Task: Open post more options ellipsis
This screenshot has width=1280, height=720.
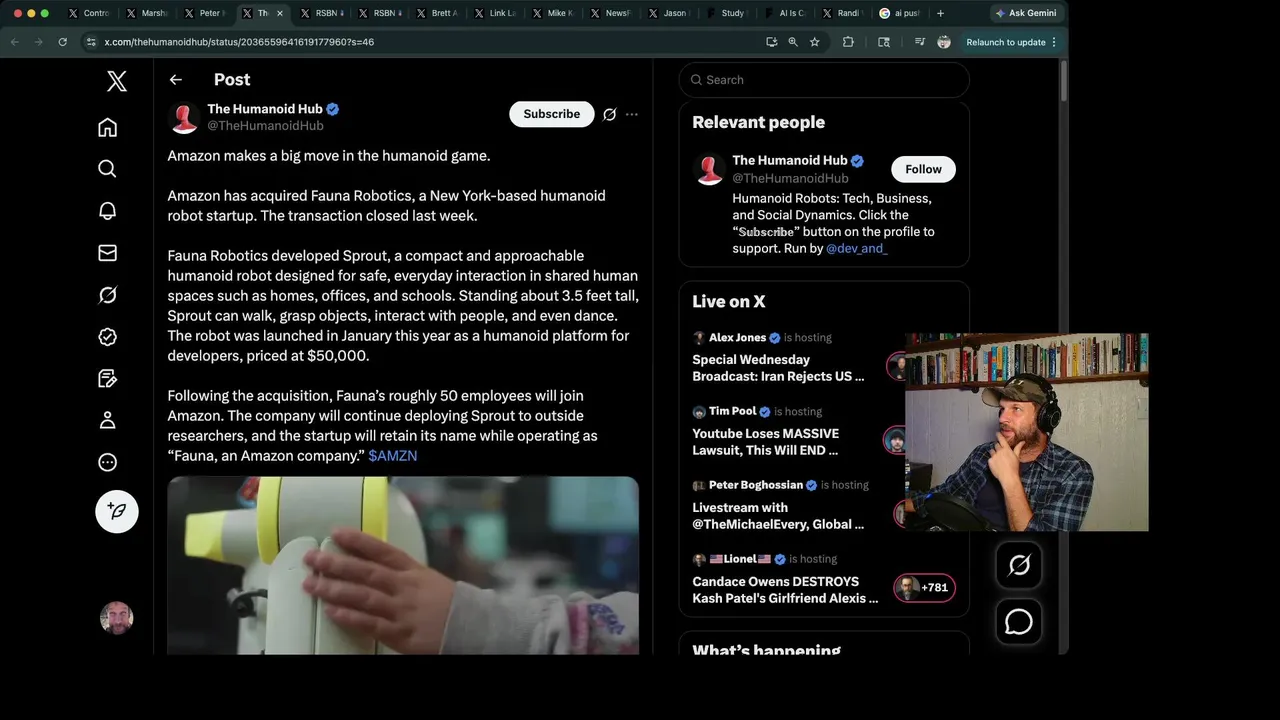Action: [x=632, y=114]
